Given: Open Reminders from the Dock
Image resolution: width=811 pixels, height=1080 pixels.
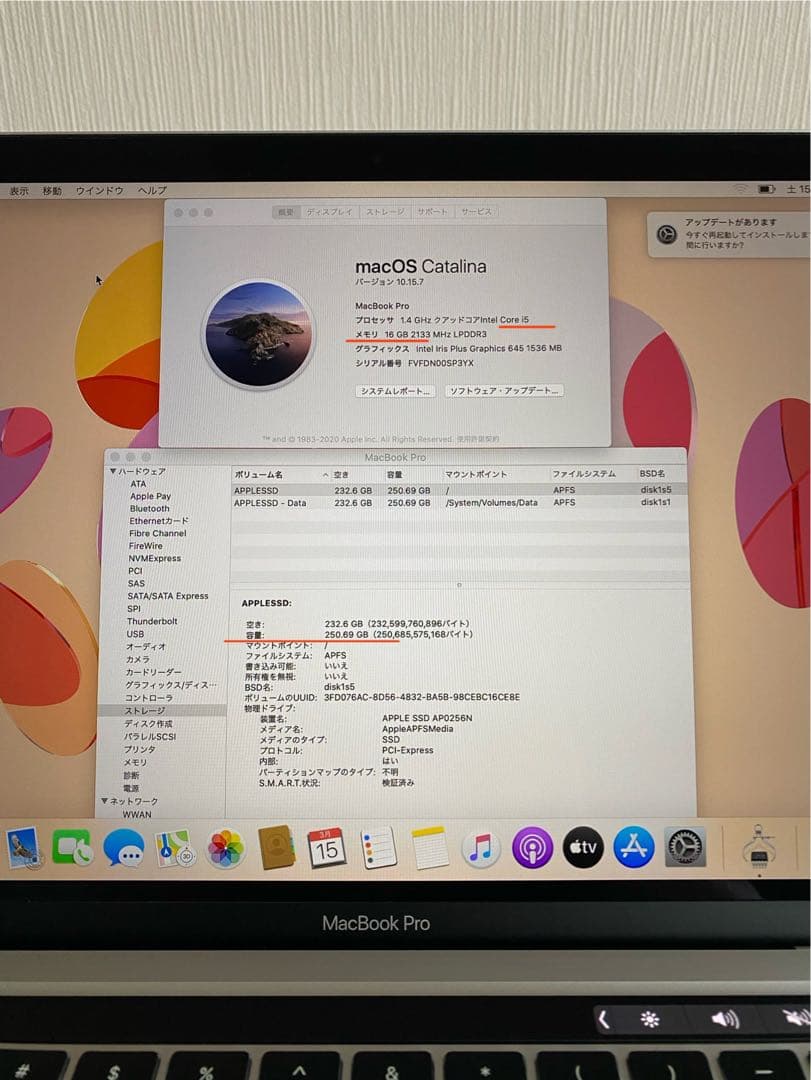Looking at the screenshot, I should pyautogui.click(x=378, y=848).
